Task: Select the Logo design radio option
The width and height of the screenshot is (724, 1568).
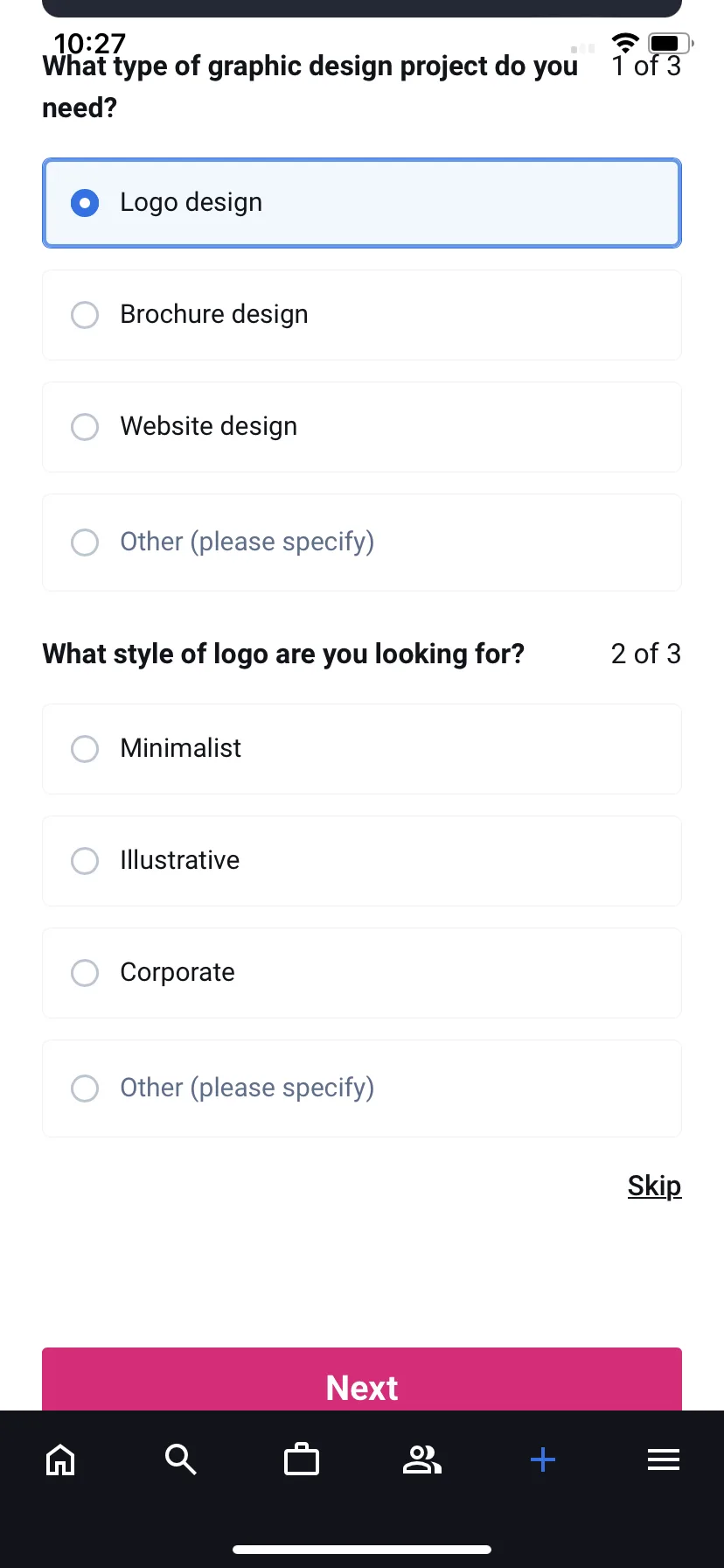Action: coord(362,203)
